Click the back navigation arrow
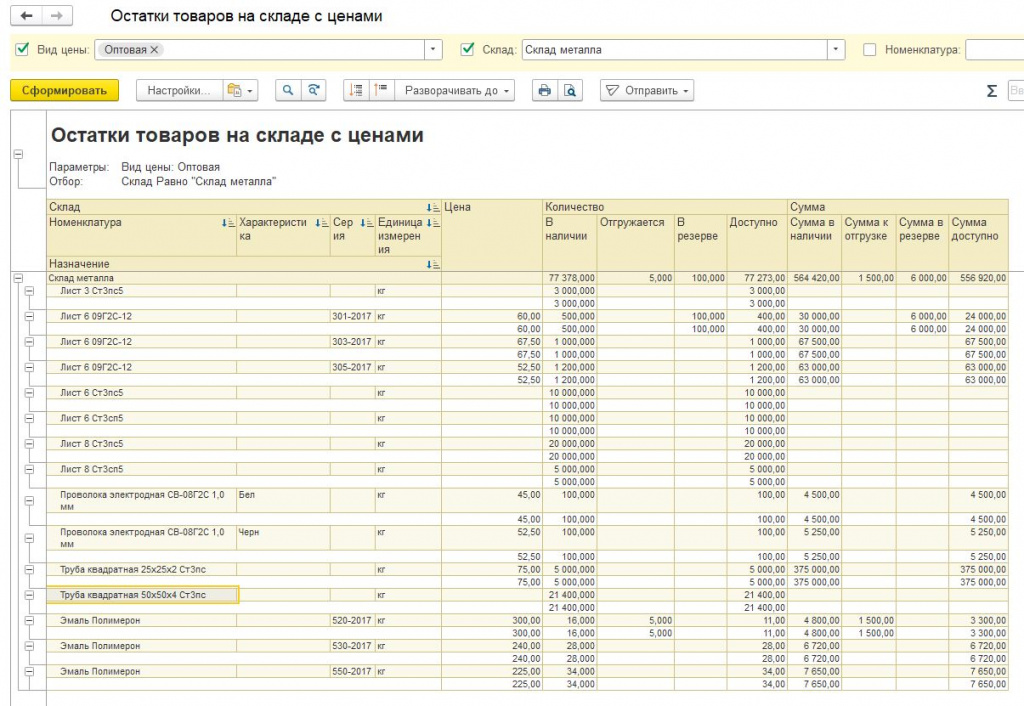The image size is (1024, 706). tap(25, 17)
